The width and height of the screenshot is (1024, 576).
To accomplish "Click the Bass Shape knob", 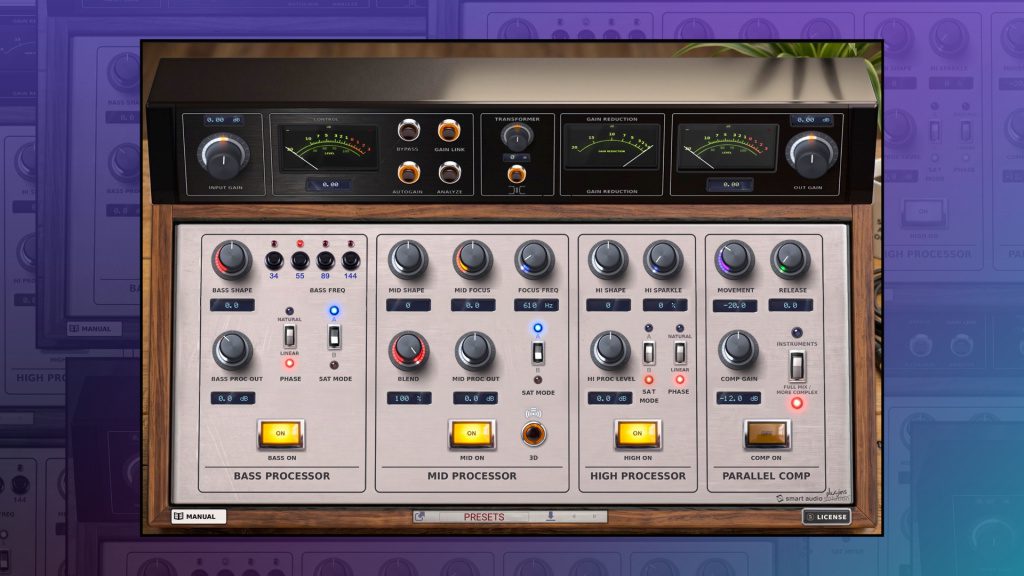I will 231,260.
